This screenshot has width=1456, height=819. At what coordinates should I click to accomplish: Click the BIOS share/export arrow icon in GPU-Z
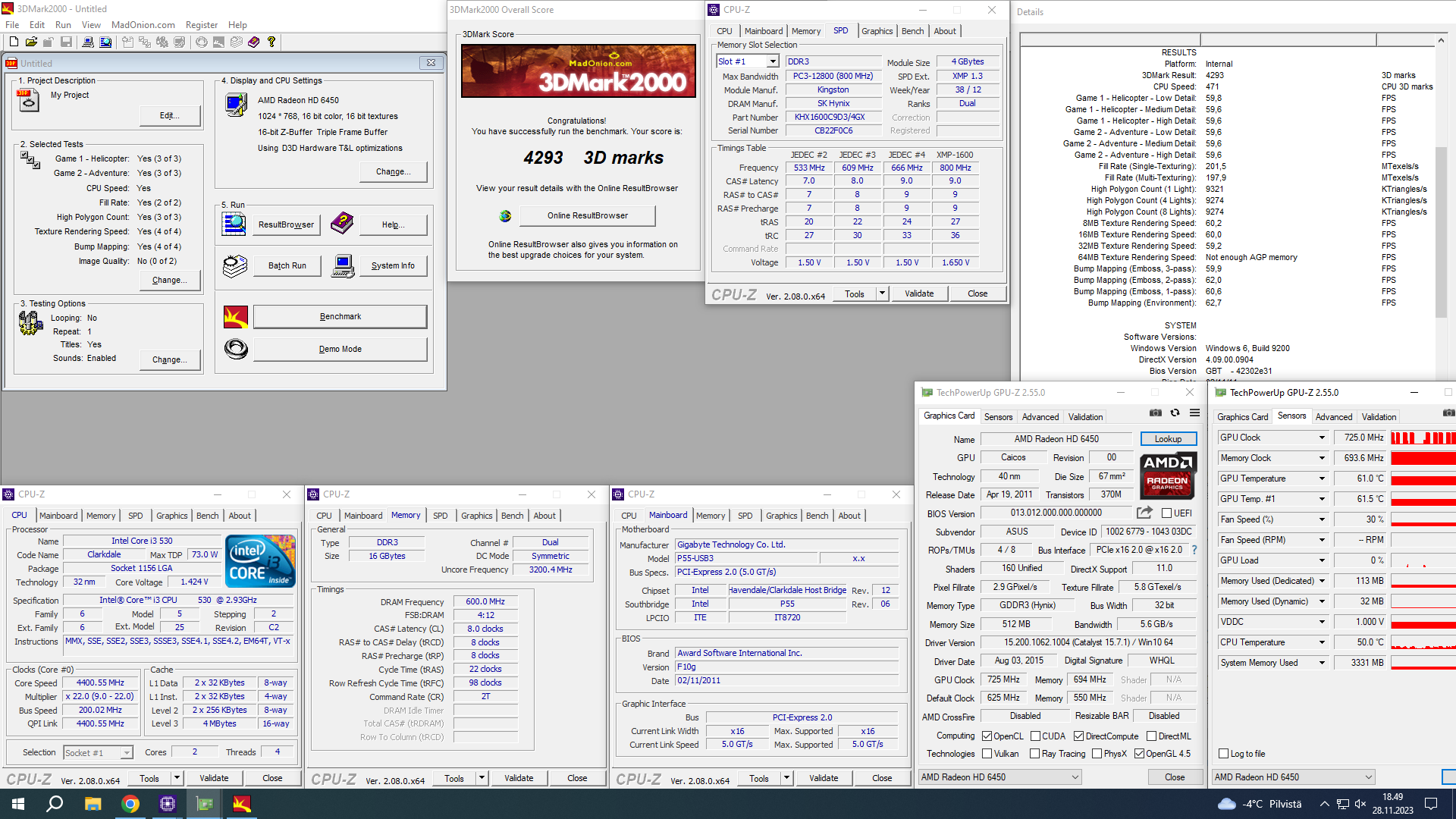point(1144,513)
